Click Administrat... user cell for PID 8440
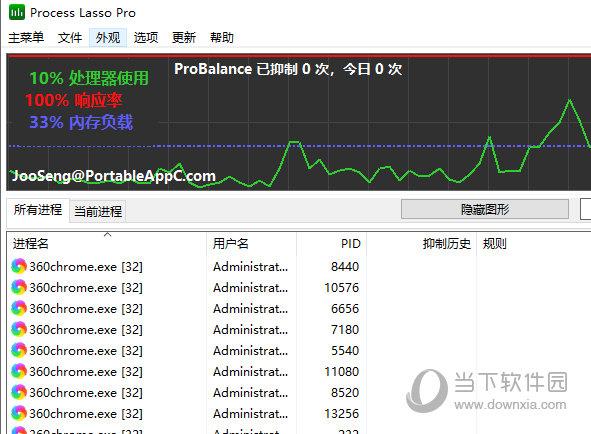 [x=250, y=267]
